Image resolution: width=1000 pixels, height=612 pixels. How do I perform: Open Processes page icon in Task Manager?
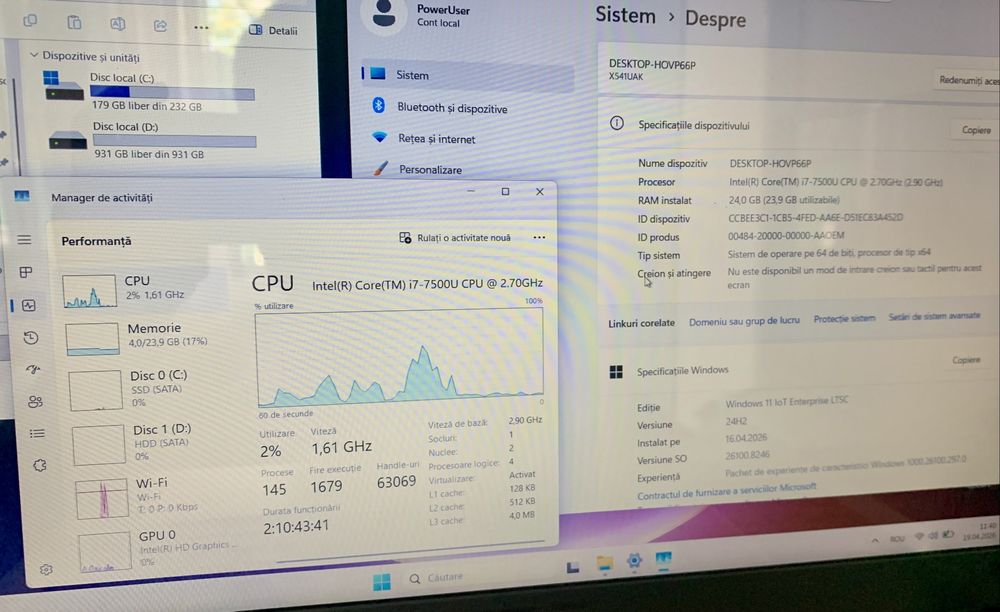click(x=26, y=272)
